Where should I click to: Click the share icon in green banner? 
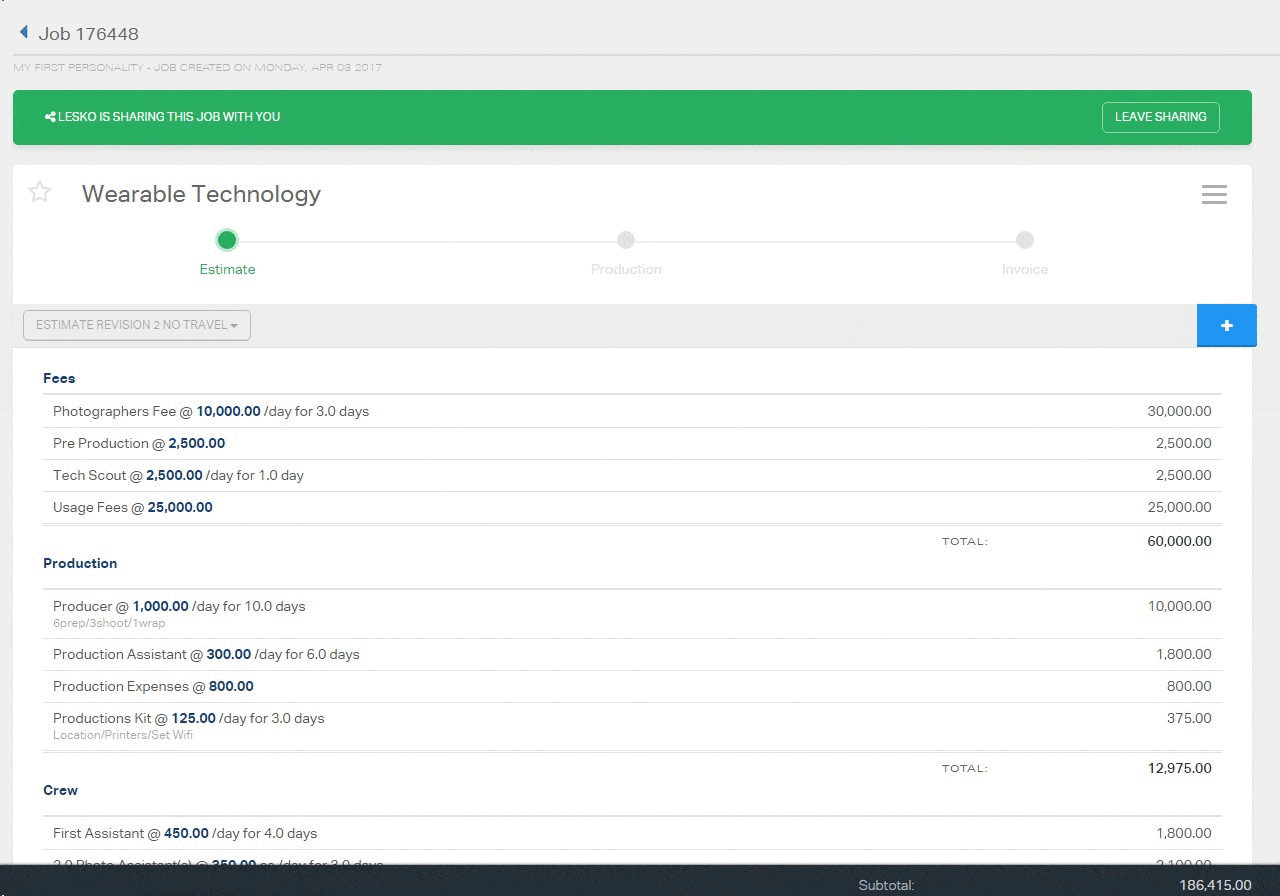coord(50,117)
